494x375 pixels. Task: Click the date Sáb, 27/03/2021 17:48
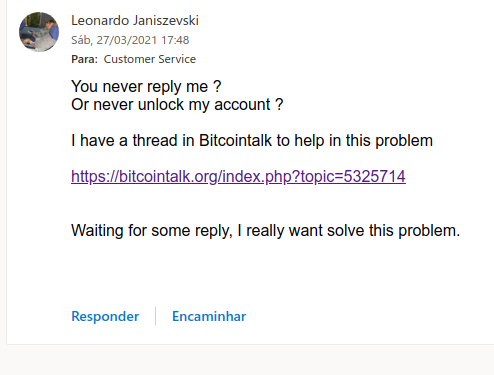pos(130,40)
